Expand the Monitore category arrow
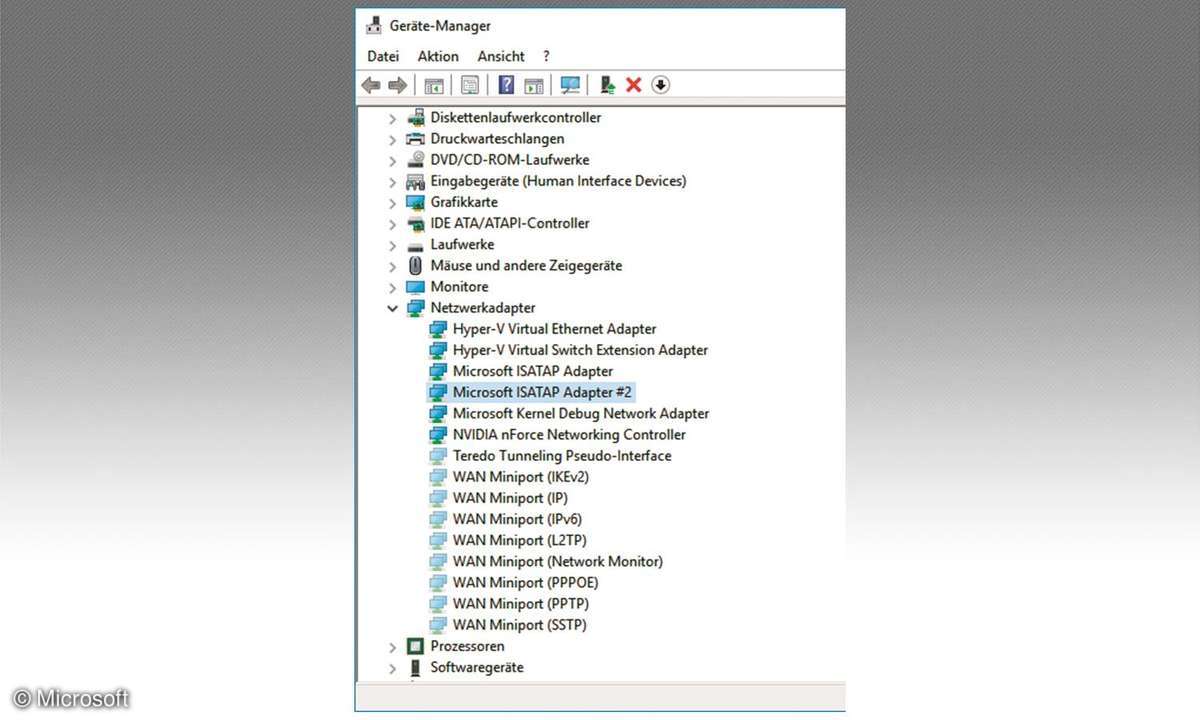The width and height of the screenshot is (1200, 720). click(392, 287)
